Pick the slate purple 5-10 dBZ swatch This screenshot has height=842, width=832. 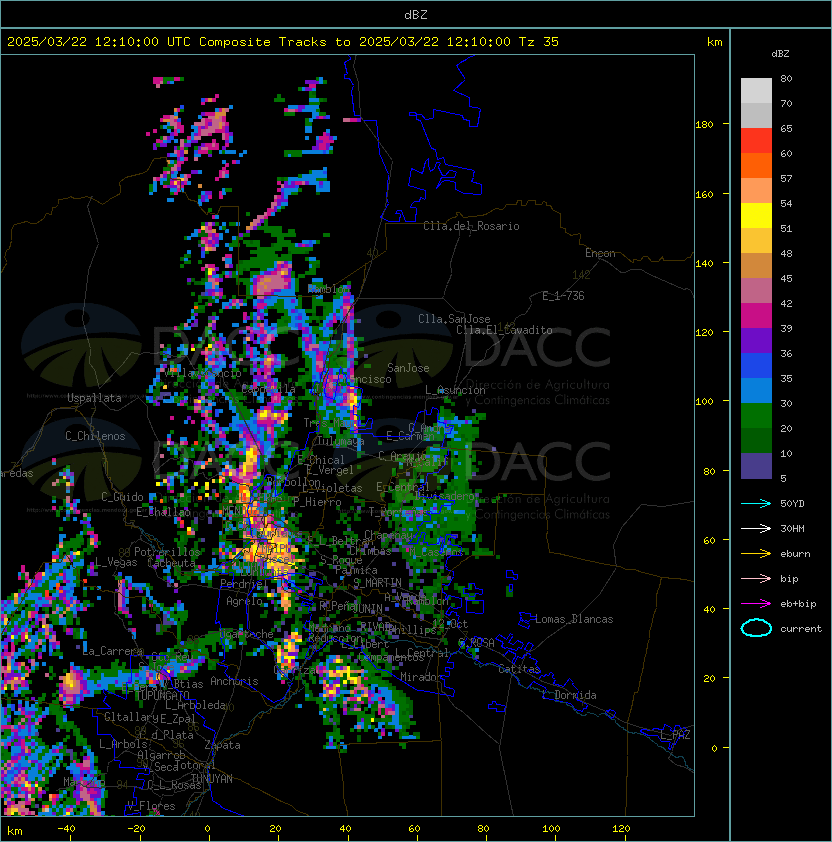(756, 466)
